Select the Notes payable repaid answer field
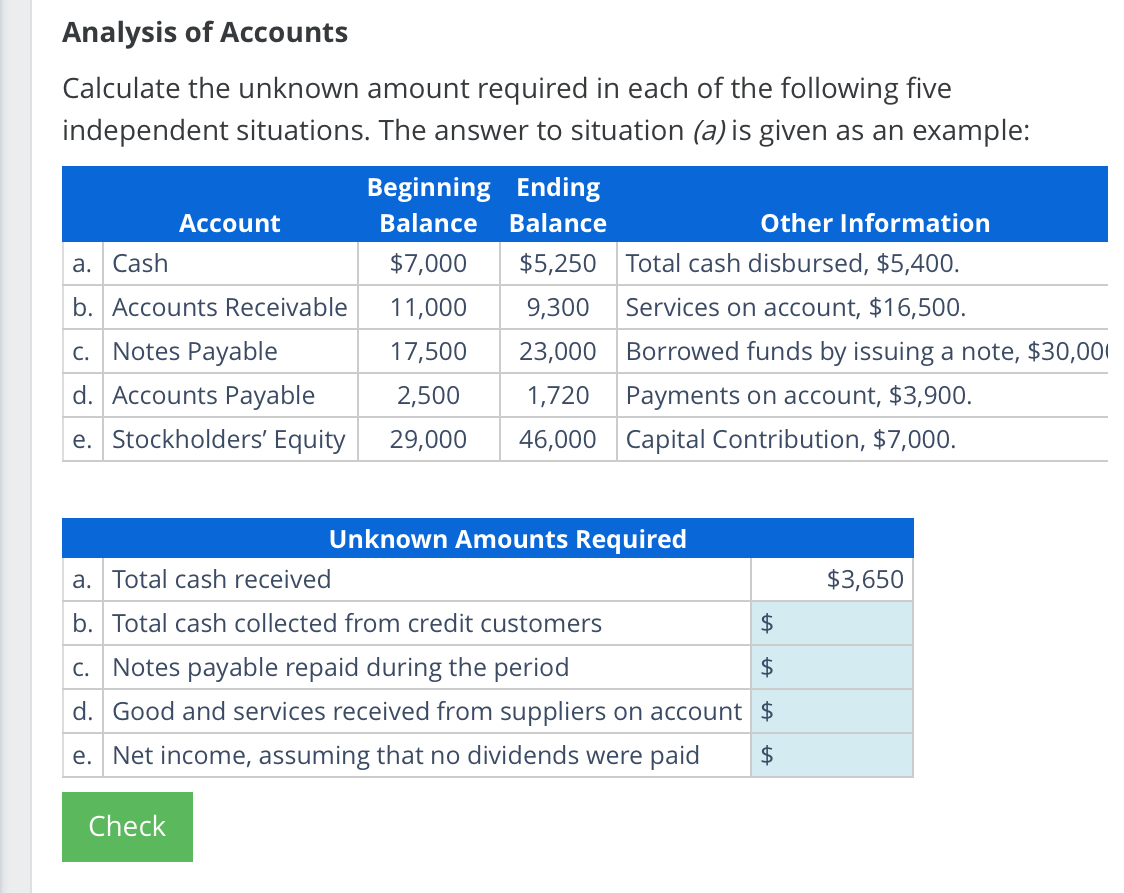The width and height of the screenshot is (1124, 893). click(832, 667)
